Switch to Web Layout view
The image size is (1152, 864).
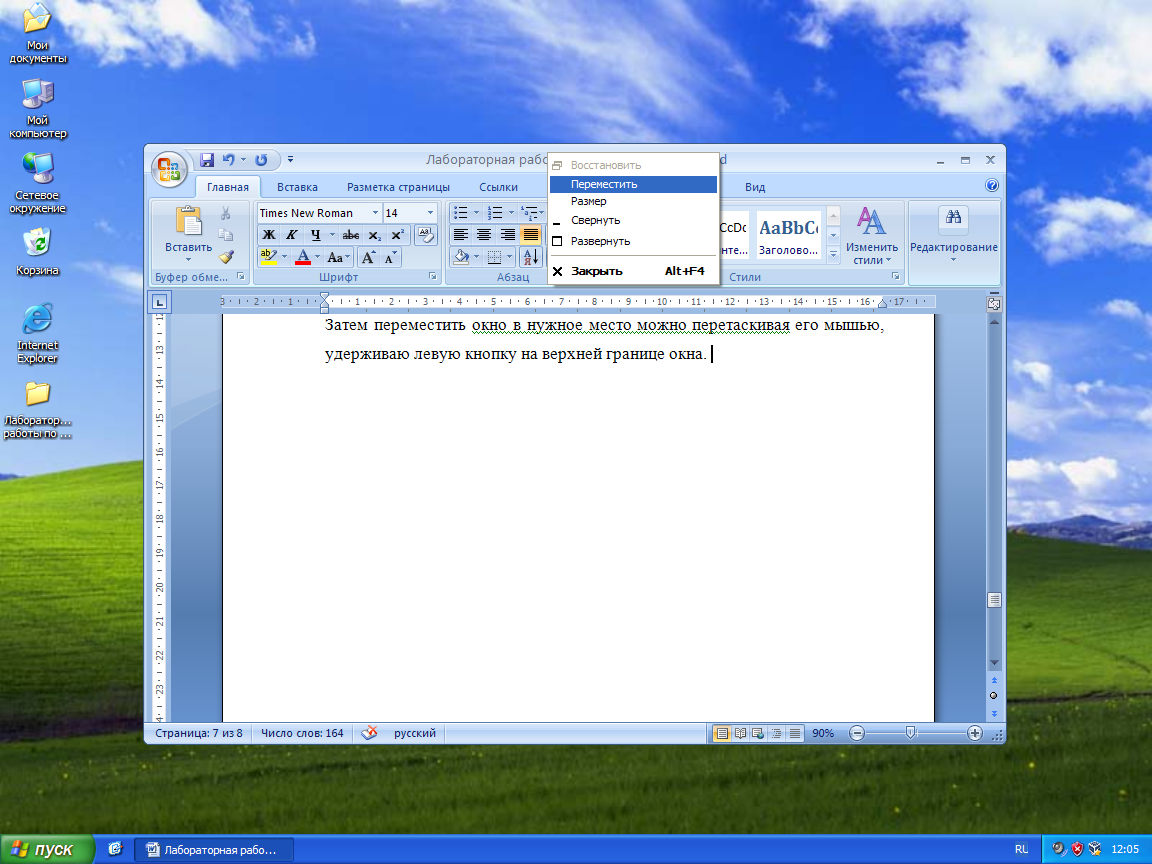[758, 733]
